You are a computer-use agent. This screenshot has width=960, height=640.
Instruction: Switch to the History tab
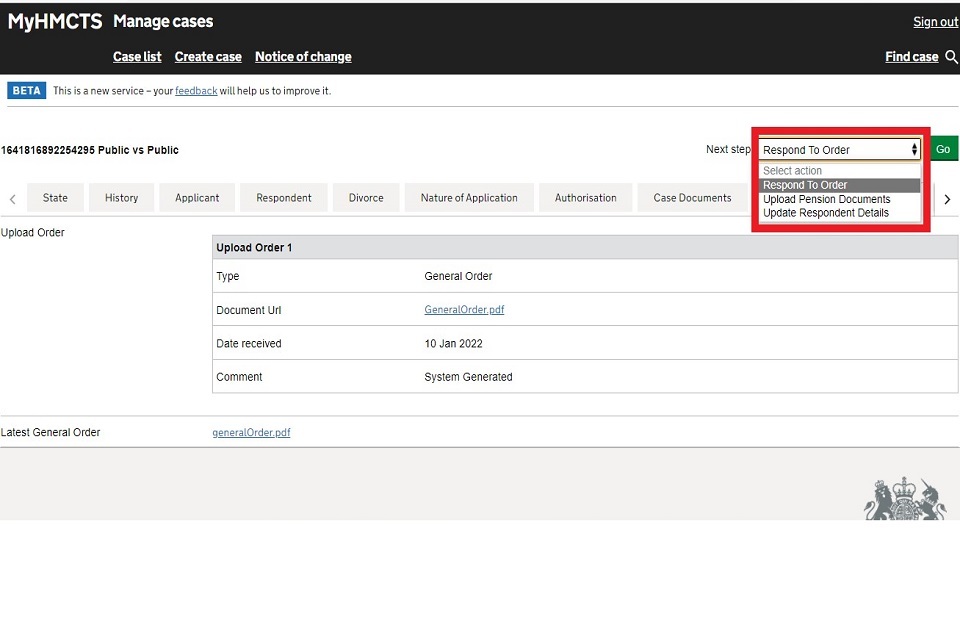[121, 198]
